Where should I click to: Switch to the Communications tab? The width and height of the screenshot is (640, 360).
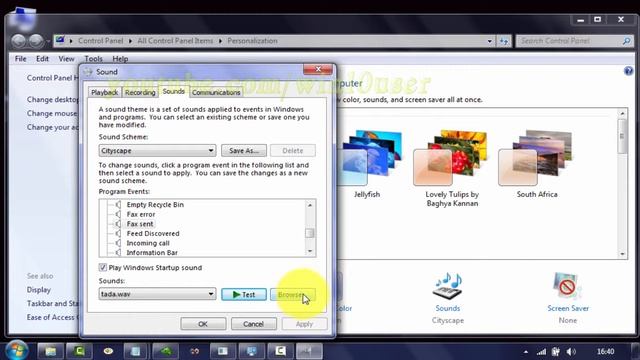pos(216,92)
